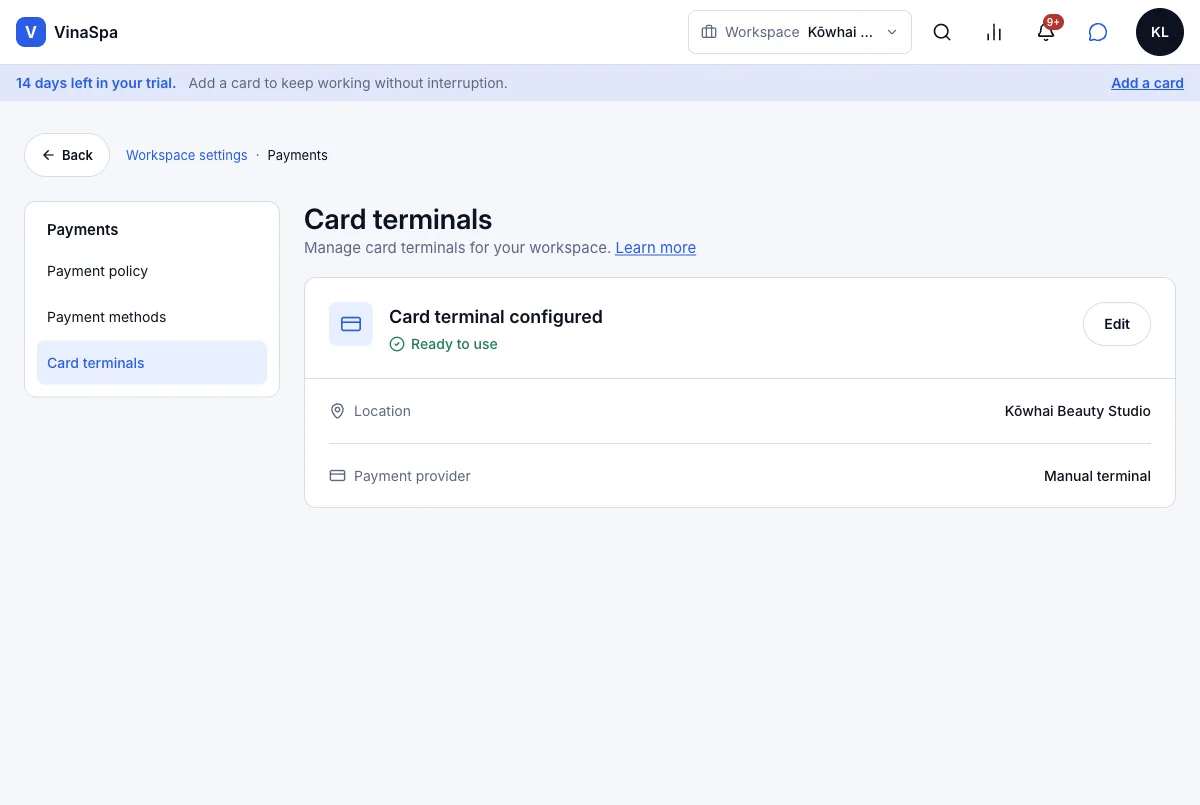Image resolution: width=1200 pixels, height=805 pixels.
Task: Edit the configured card terminal
Action: (x=1117, y=324)
